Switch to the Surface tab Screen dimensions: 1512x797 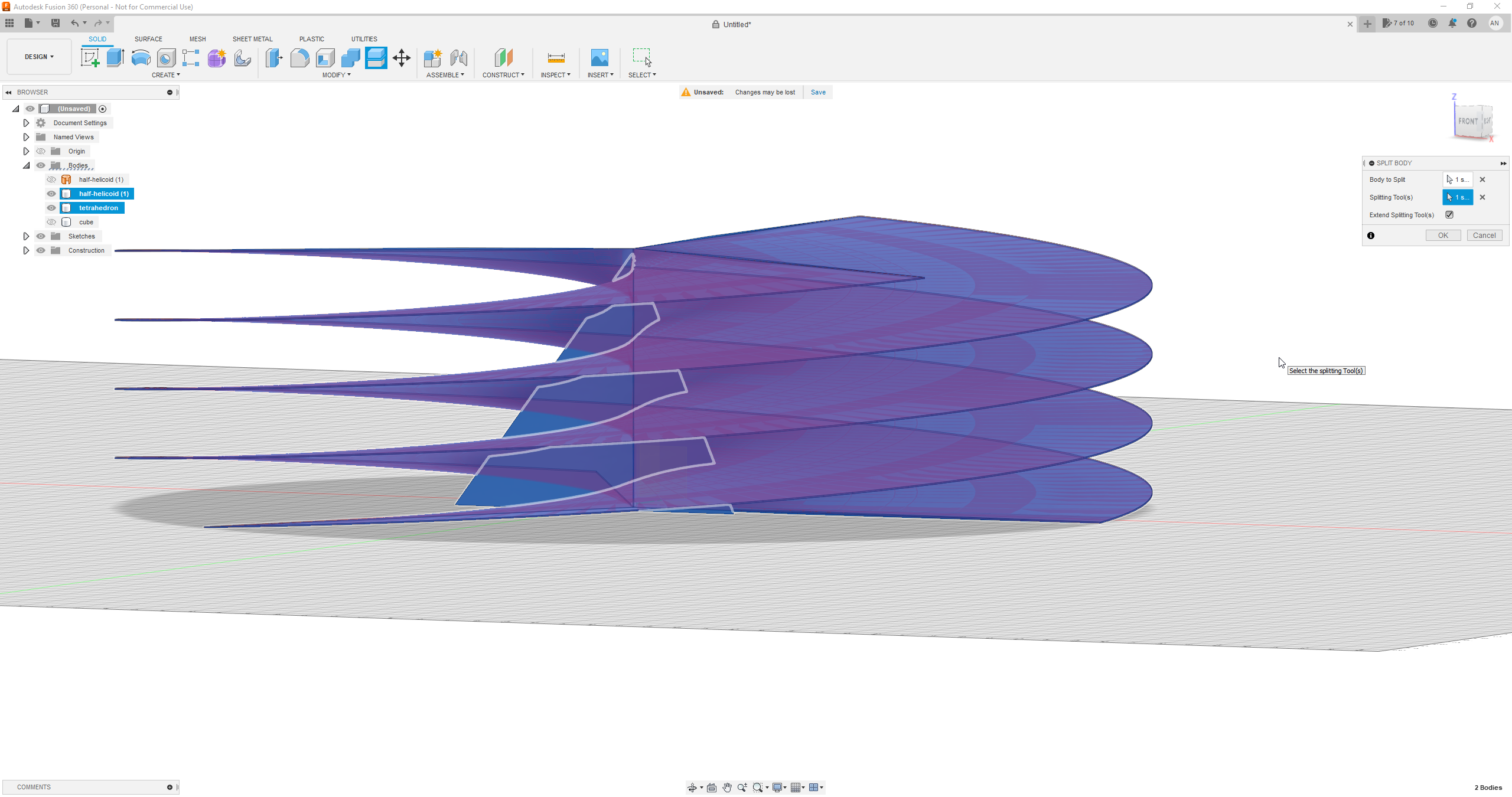148,38
